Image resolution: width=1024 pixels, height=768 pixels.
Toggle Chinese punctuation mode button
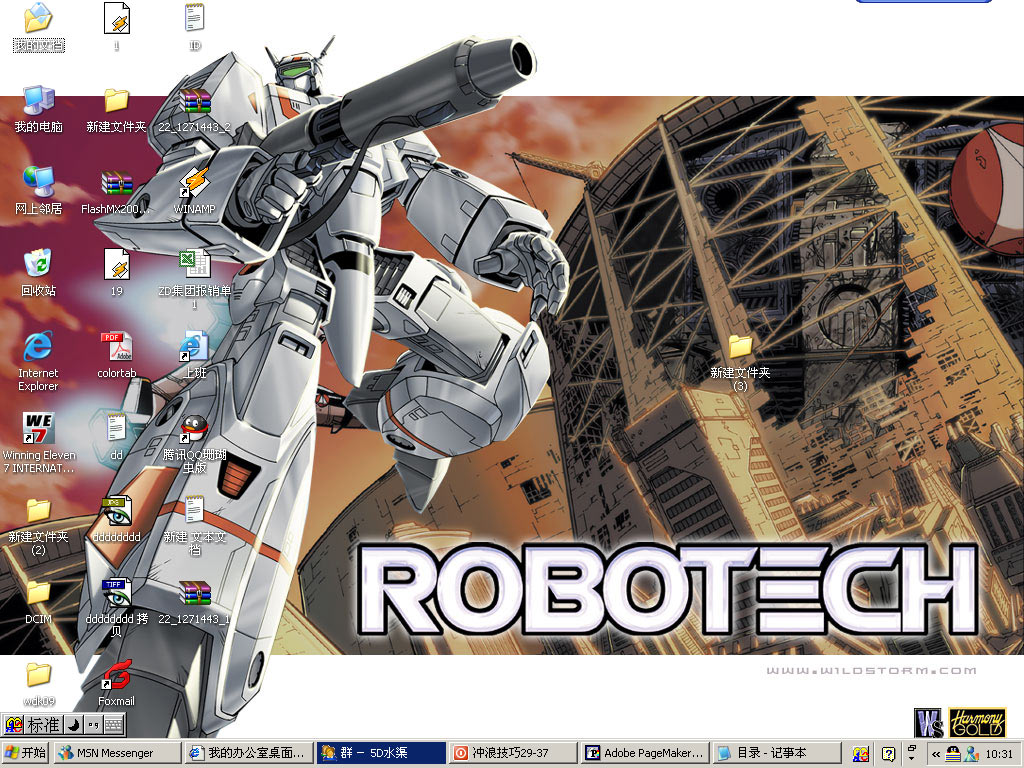click(x=93, y=724)
